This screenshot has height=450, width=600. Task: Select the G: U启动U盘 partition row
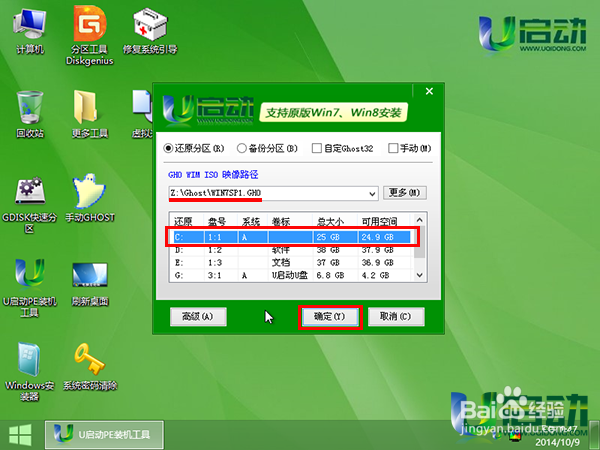292,275
